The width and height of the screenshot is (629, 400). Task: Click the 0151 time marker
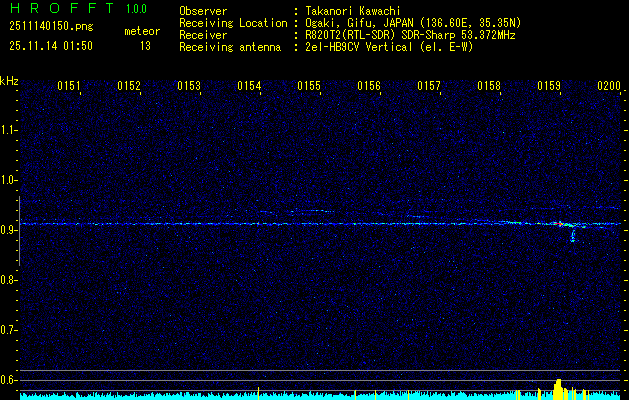pos(69,86)
